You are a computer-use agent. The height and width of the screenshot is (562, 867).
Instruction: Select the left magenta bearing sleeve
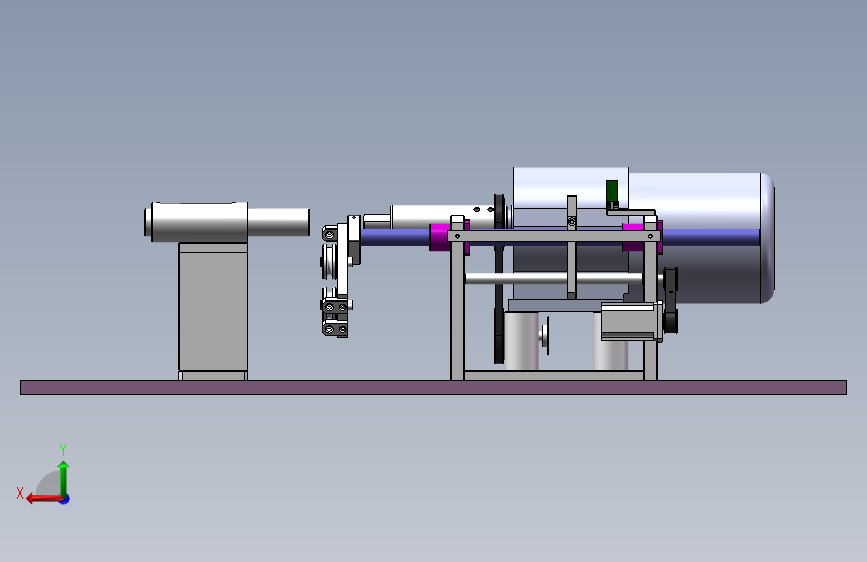[x=440, y=237]
